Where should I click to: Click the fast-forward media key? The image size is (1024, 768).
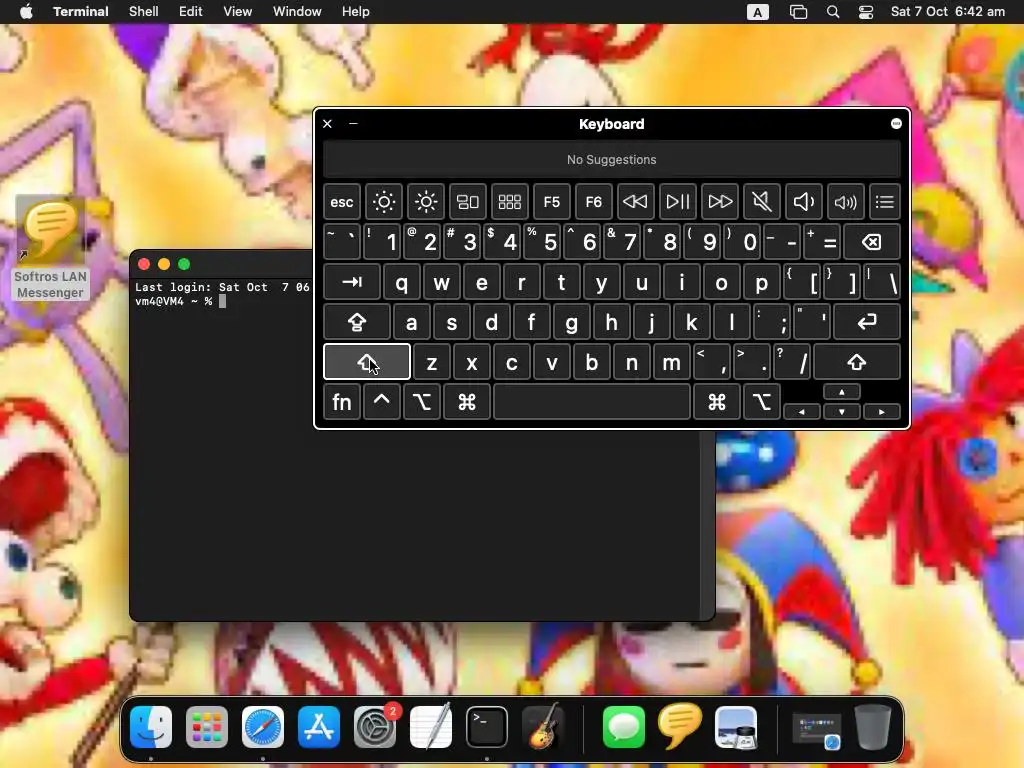tap(720, 202)
